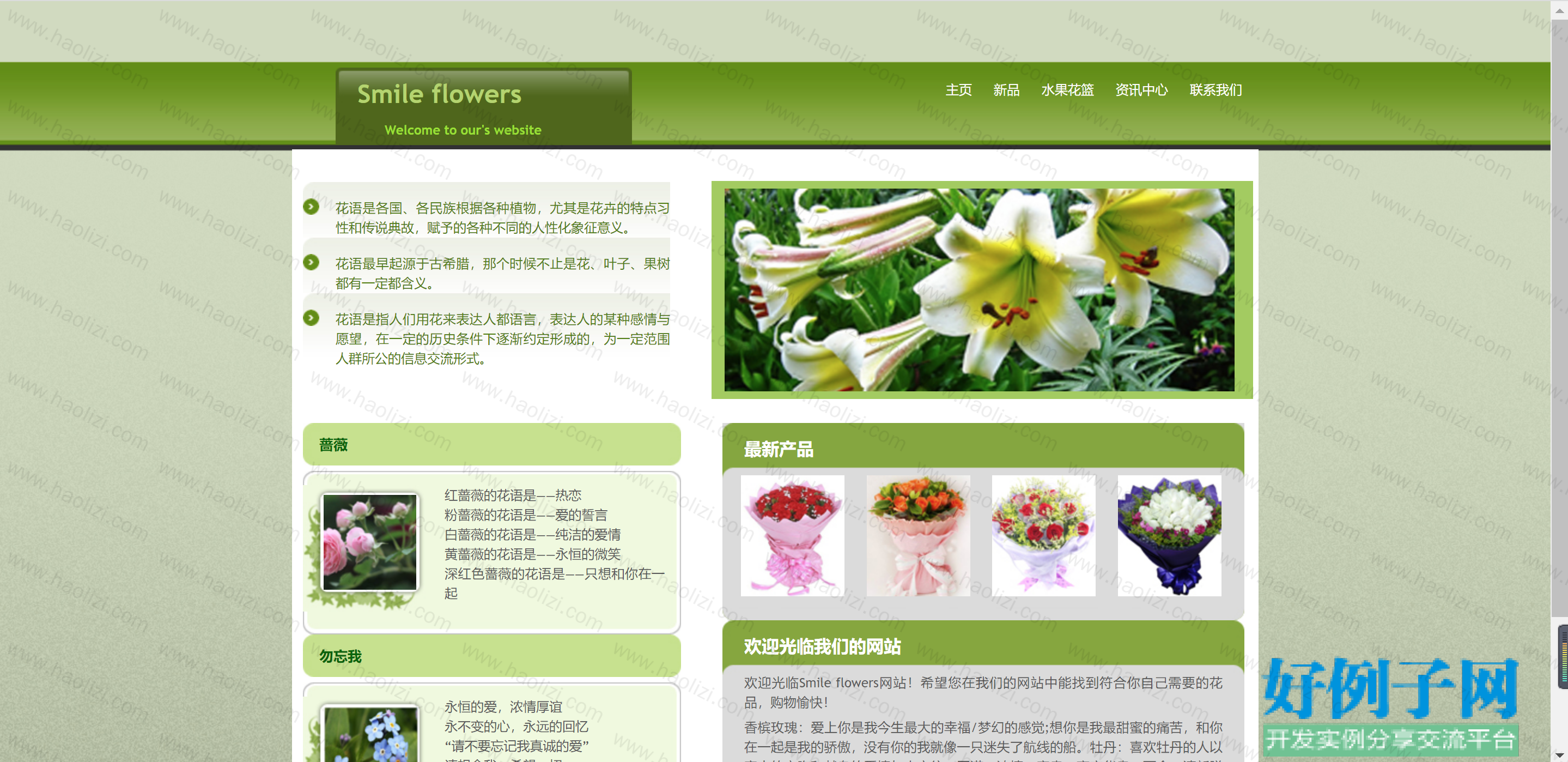Open the orange rose bouquet product

coord(918,535)
